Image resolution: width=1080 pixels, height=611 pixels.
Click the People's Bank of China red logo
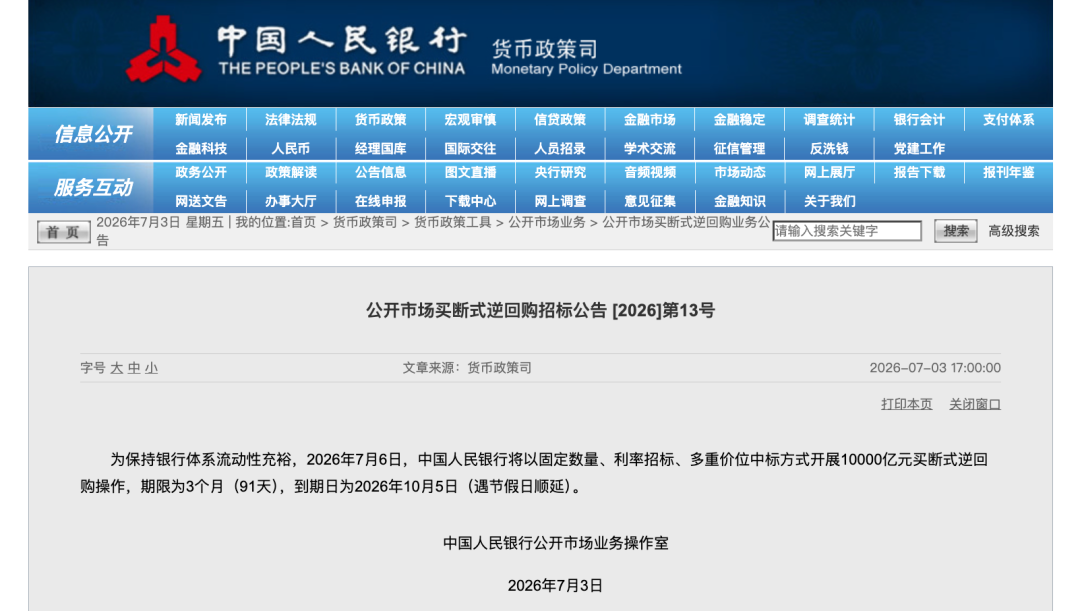163,50
